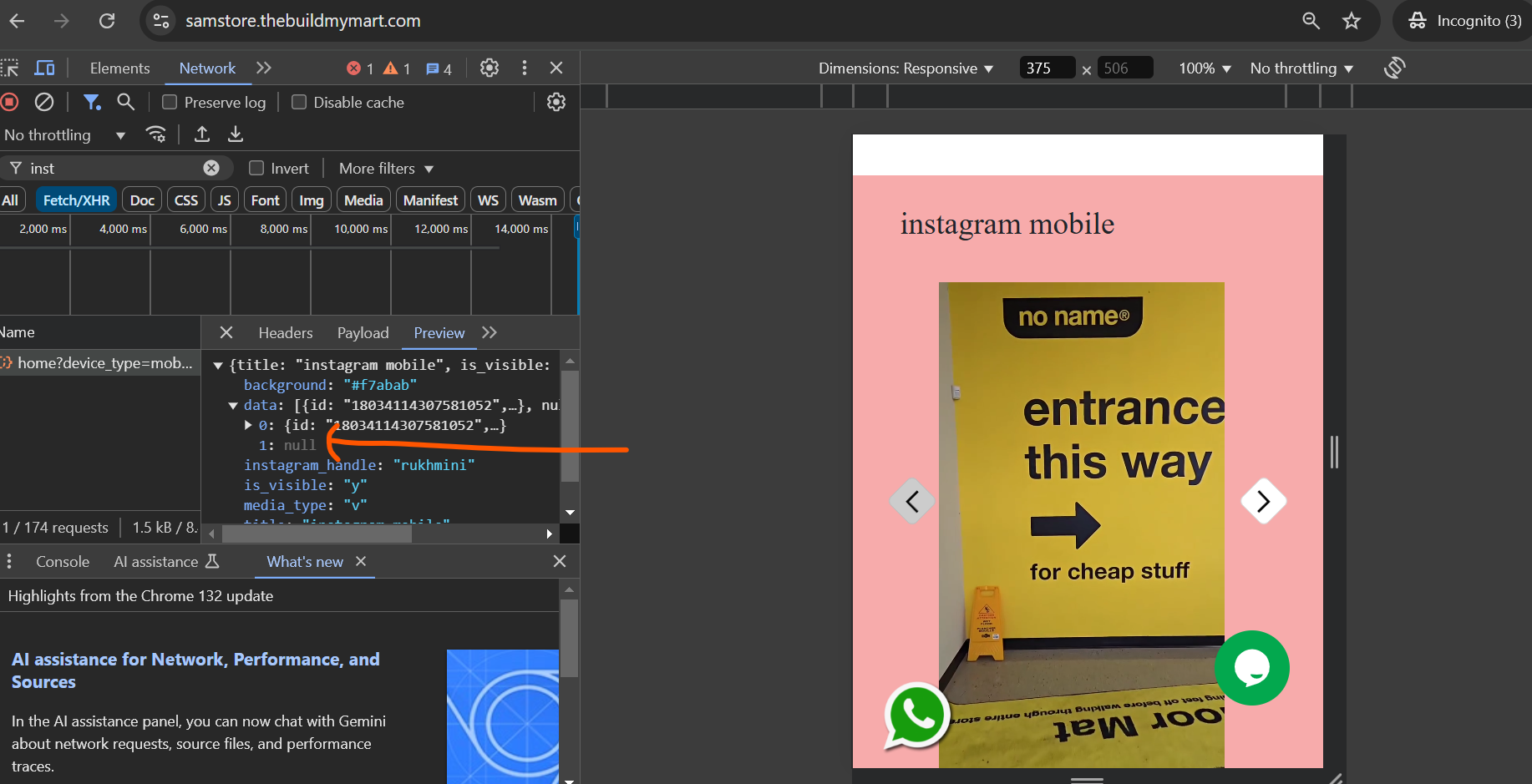Image resolution: width=1532 pixels, height=784 pixels.
Task: Open the issues count message icon
Action: [x=439, y=68]
